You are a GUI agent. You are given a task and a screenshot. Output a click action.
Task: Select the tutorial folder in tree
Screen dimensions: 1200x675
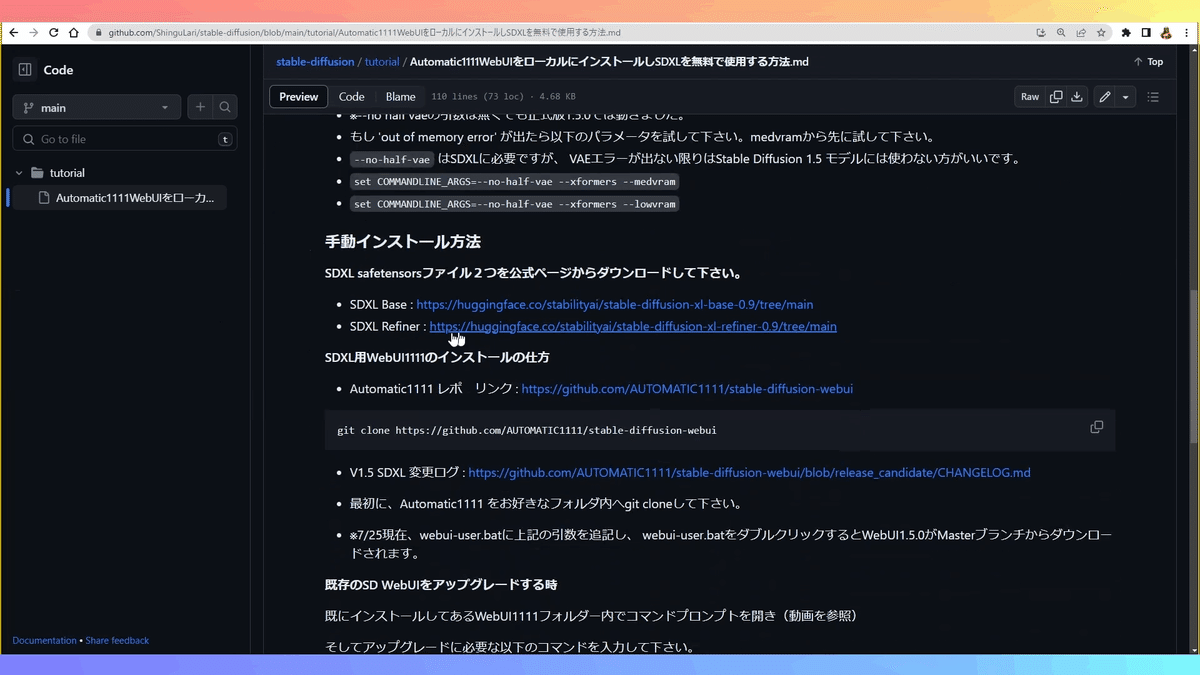click(67, 173)
